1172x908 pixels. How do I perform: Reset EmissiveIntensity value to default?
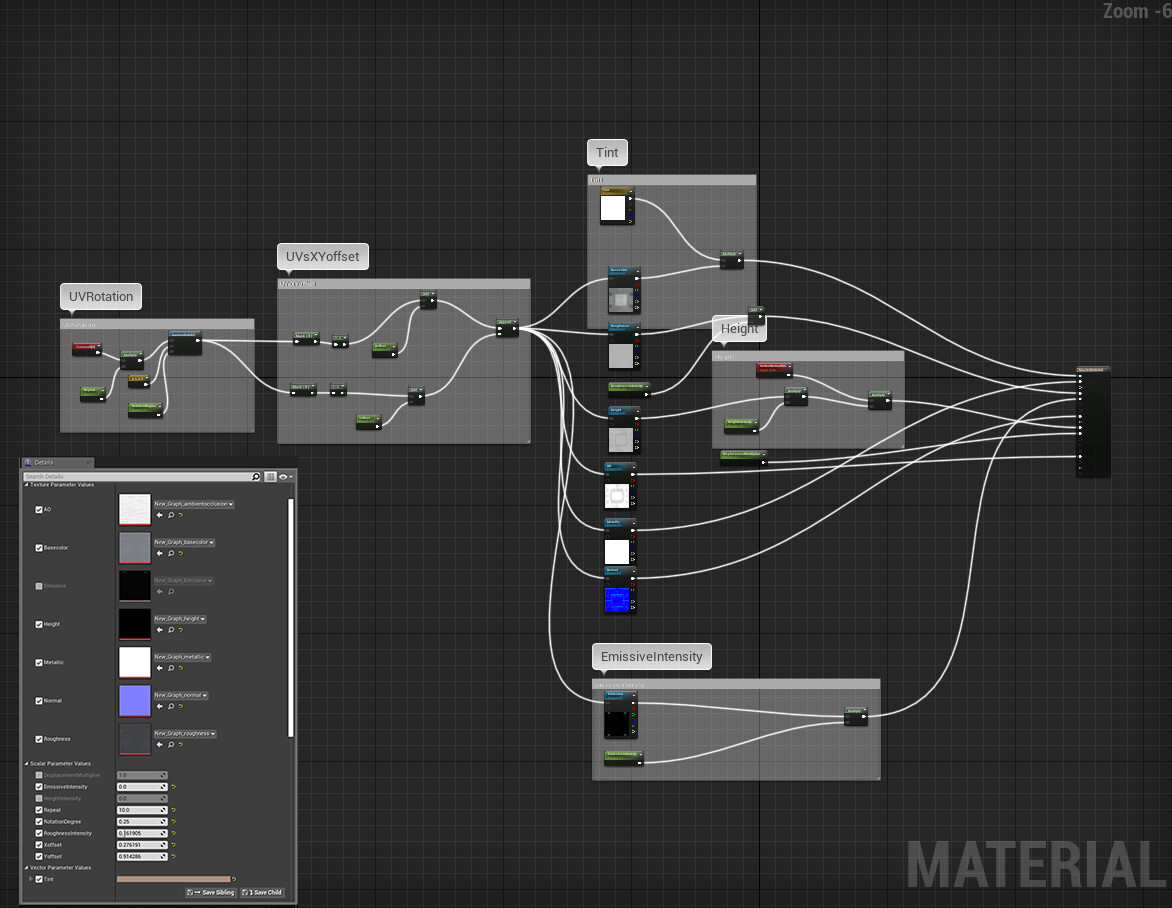[x=173, y=786]
